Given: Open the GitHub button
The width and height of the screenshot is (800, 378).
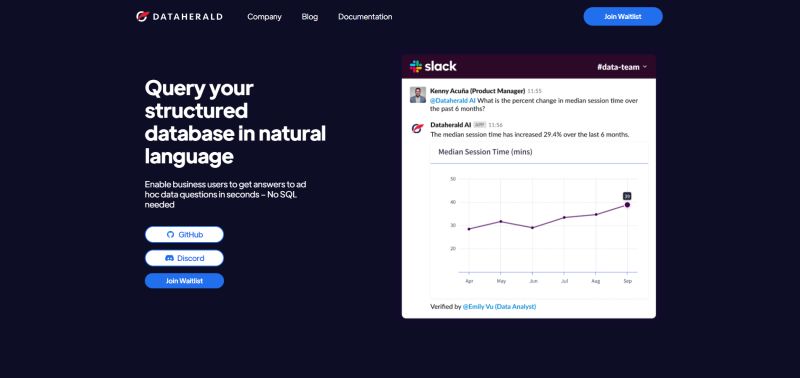Looking at the screenshot, I should point(184,235).
